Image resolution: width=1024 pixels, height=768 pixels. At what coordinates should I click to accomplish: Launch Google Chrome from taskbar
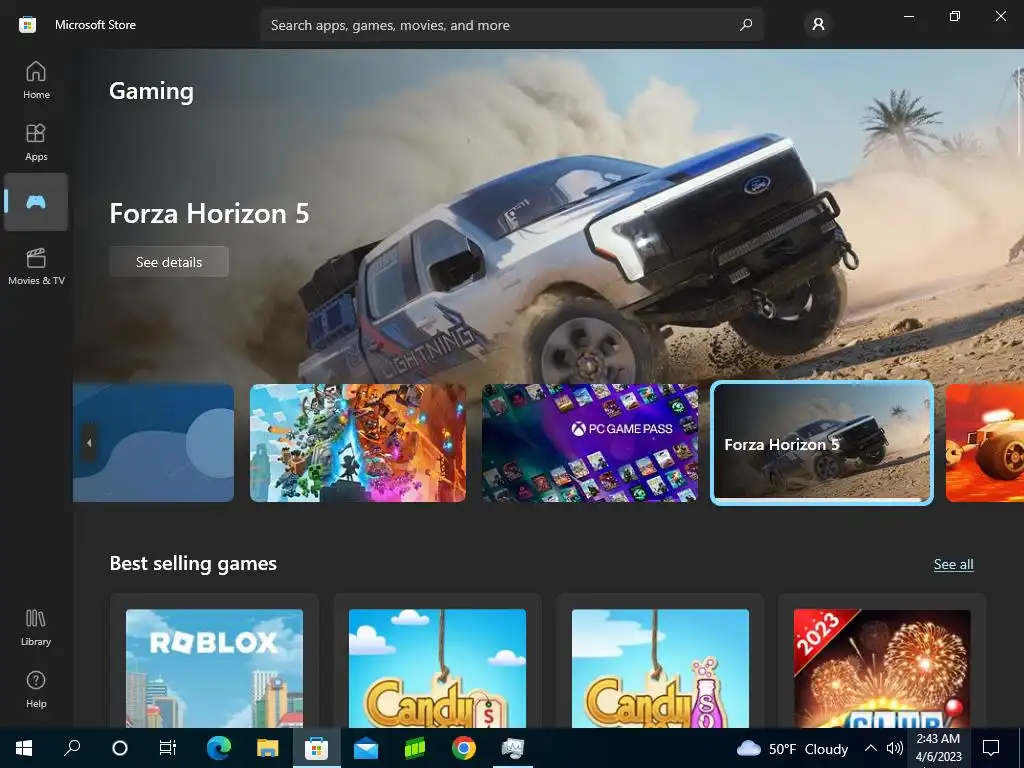click(x=464, y=748)
